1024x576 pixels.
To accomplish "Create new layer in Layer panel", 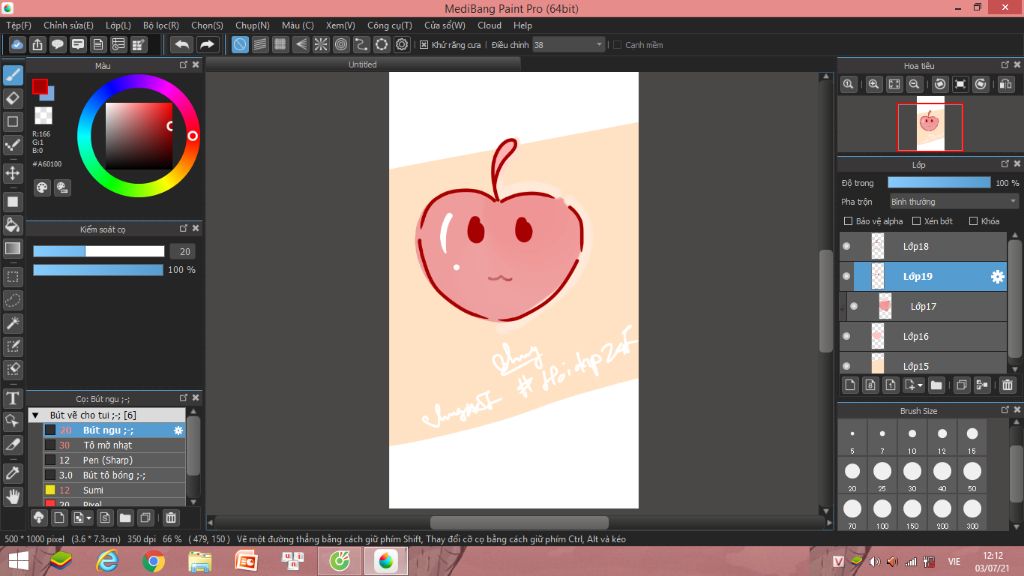I will pyautogui.click(x=850, y=385).
